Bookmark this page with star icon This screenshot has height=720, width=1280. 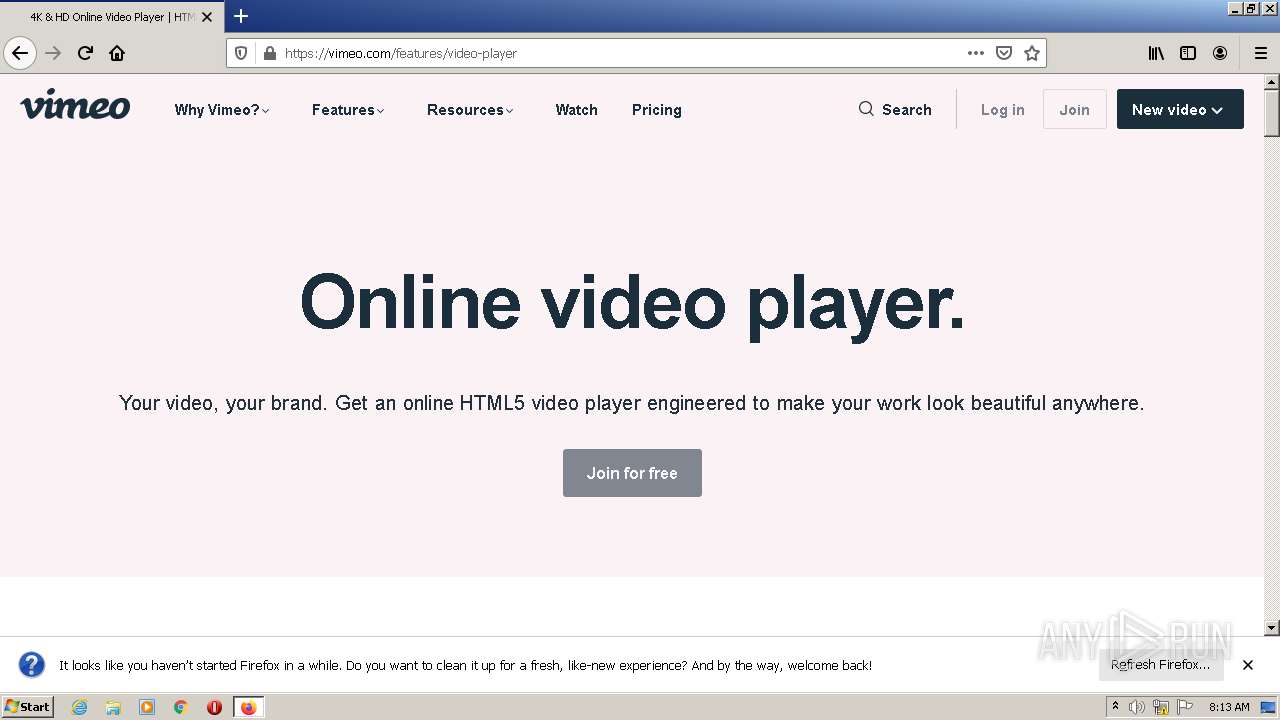point(1032,53)
